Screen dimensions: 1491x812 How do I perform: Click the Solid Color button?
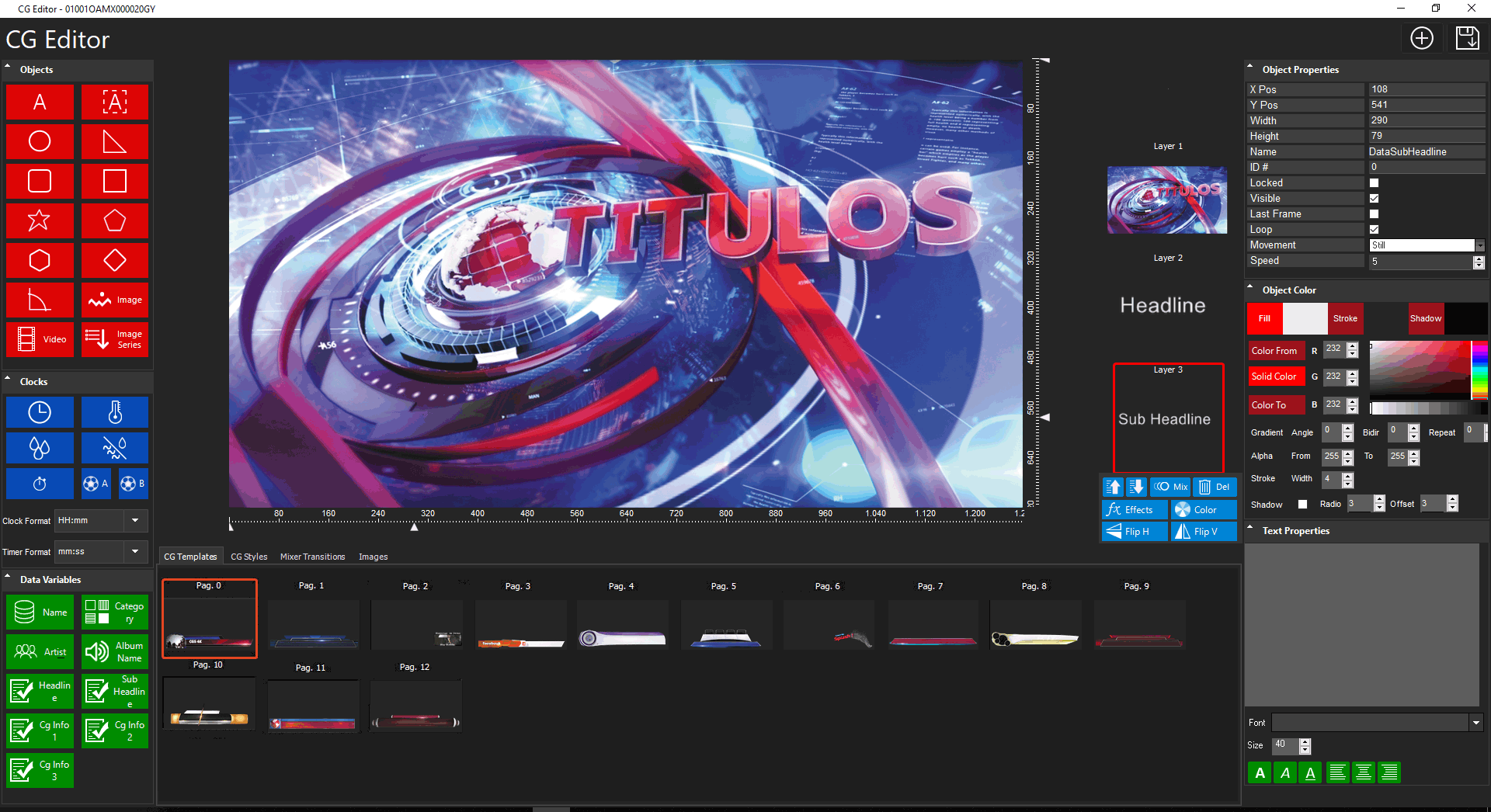(1274, 377)
